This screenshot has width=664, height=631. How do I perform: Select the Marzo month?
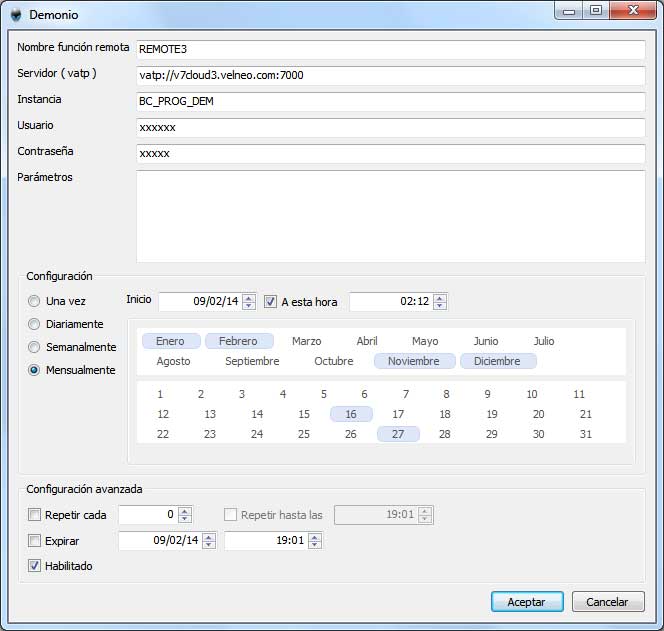click(307, 341)
